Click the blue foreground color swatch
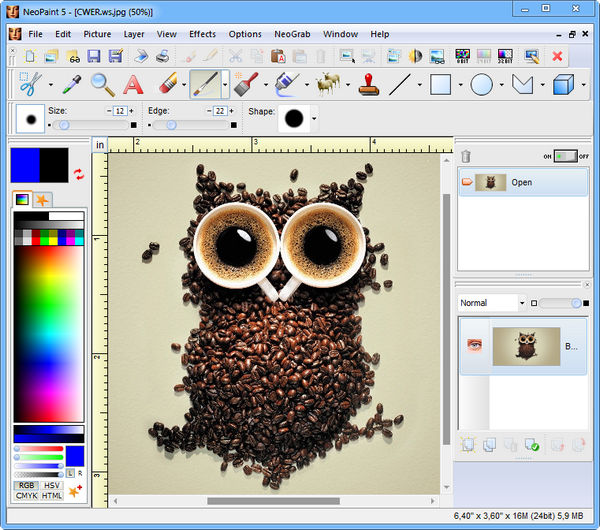Image resolution: width=600 pixels, height=530 pixels. coord(24,164)
